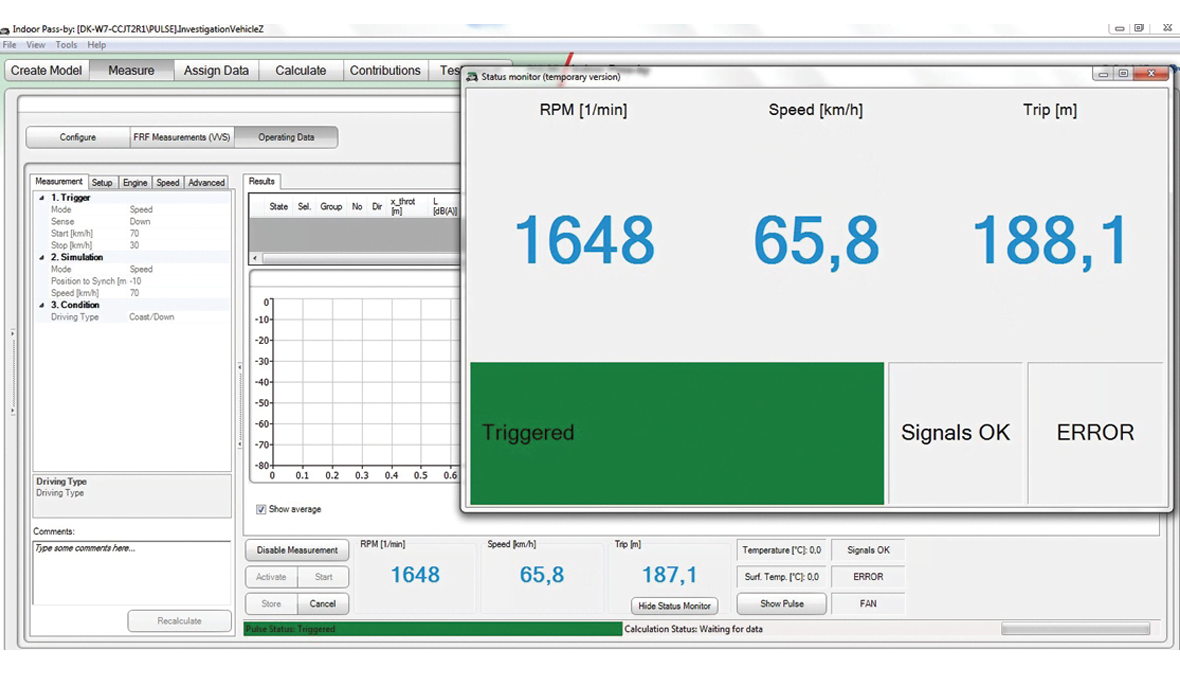The width and height of the screenshot is (1180, 674).
Task: Click the Hide Status Monitor button
Action: 674,605
